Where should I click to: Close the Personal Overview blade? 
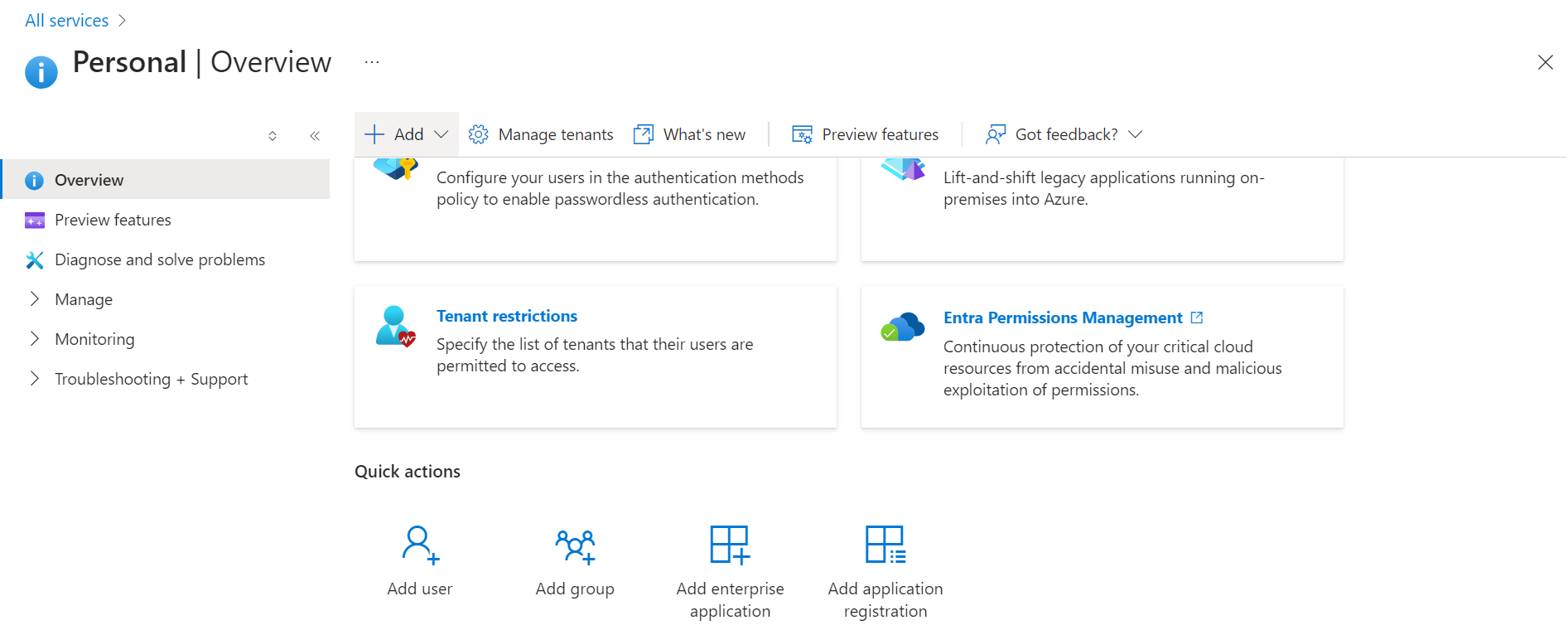tap(1545, 62)
